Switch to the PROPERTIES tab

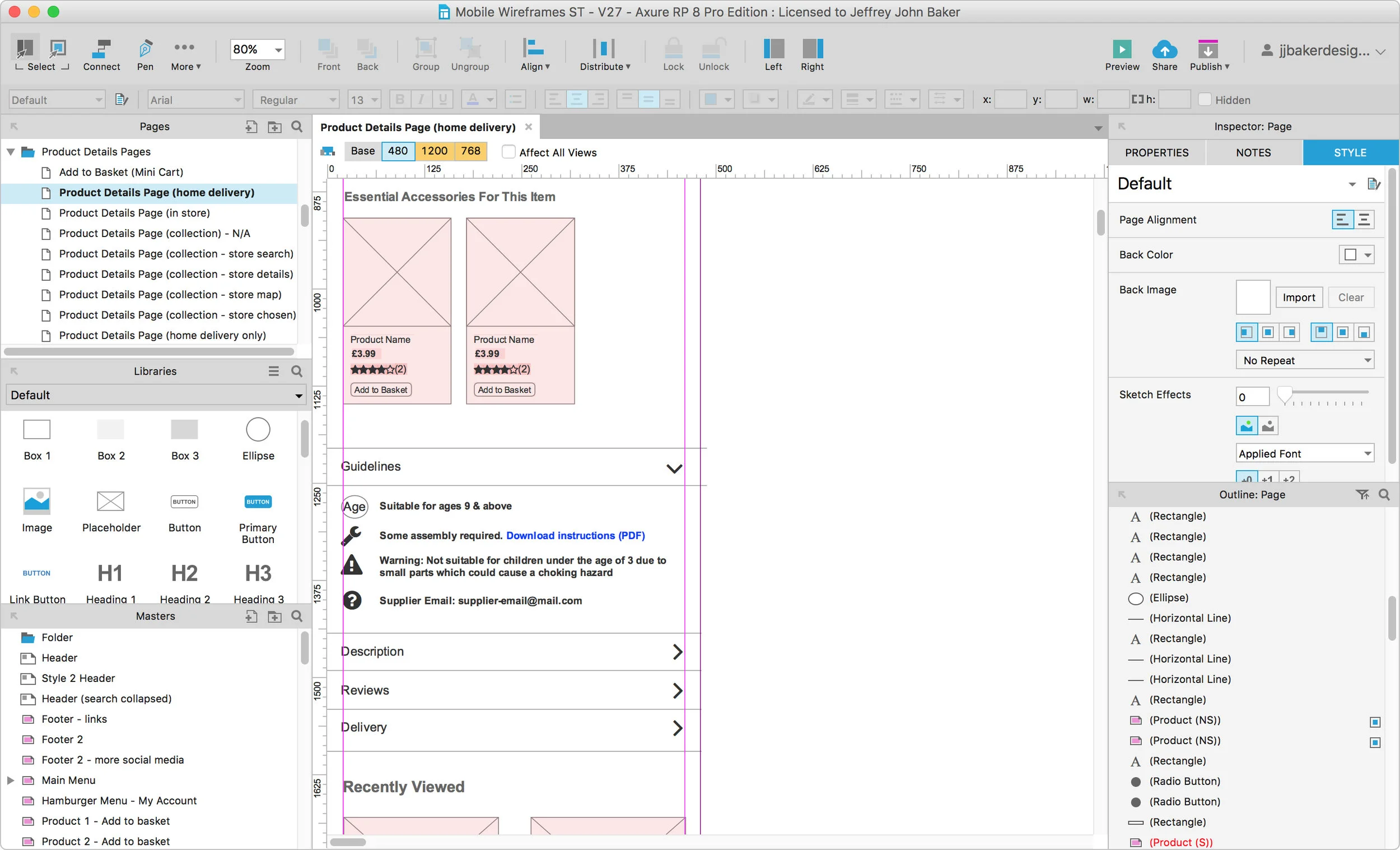tap(1157, 152)
